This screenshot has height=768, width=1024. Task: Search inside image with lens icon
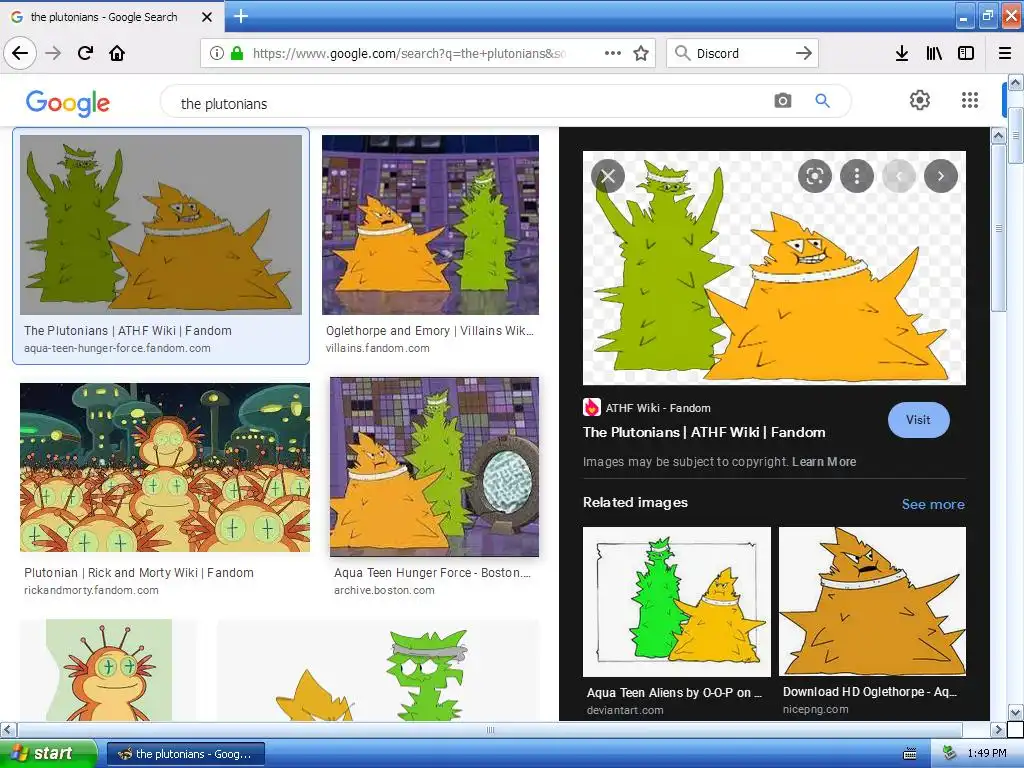(814, 176)
